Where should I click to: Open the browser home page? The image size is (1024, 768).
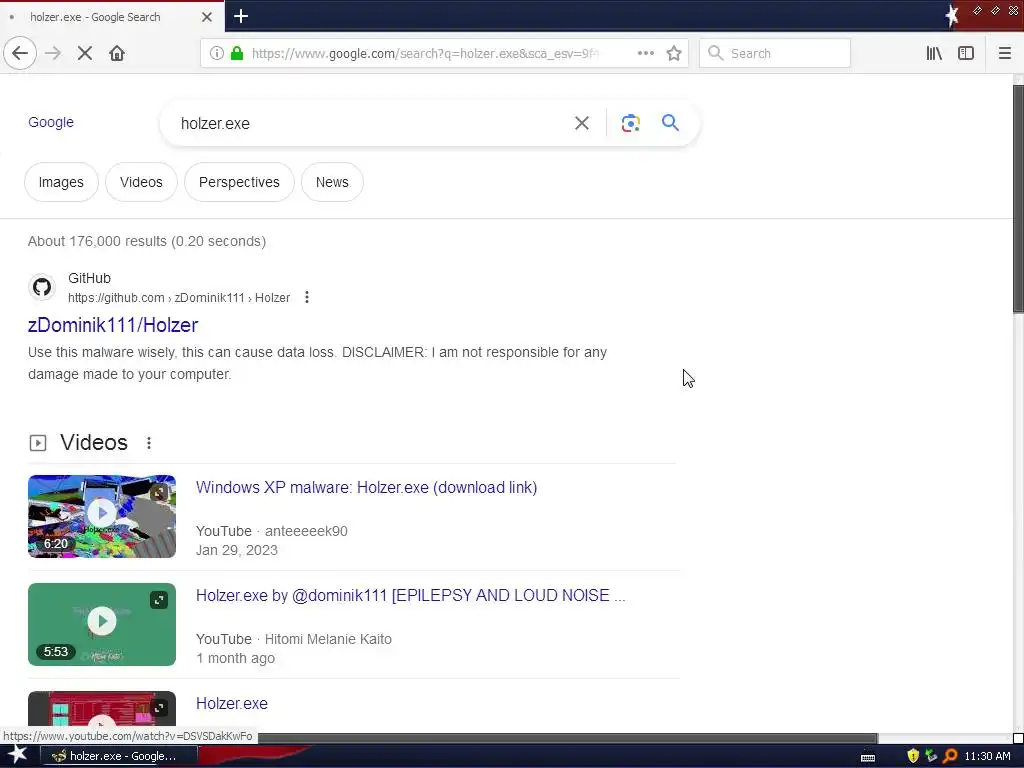click(x=117, y=53)
